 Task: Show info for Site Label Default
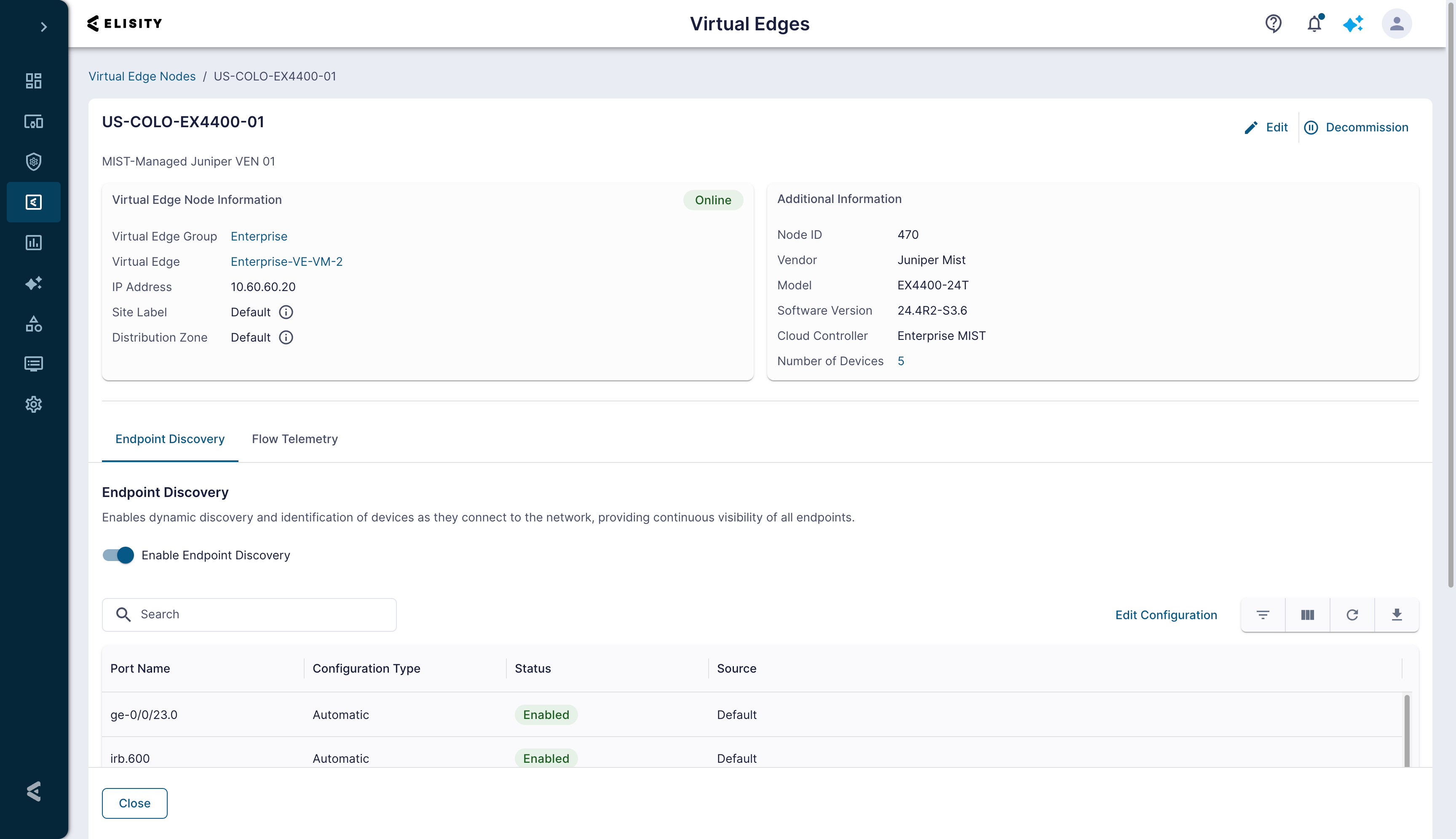(x=286, y=313)
